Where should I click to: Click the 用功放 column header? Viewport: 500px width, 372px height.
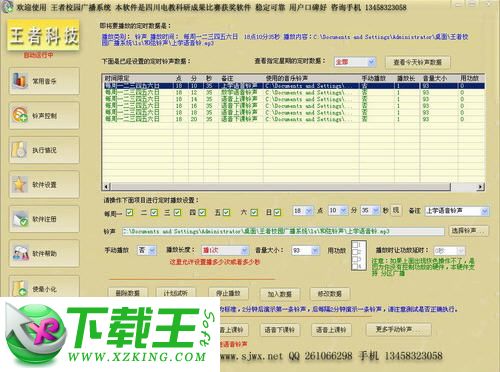[x=470, y=78]
